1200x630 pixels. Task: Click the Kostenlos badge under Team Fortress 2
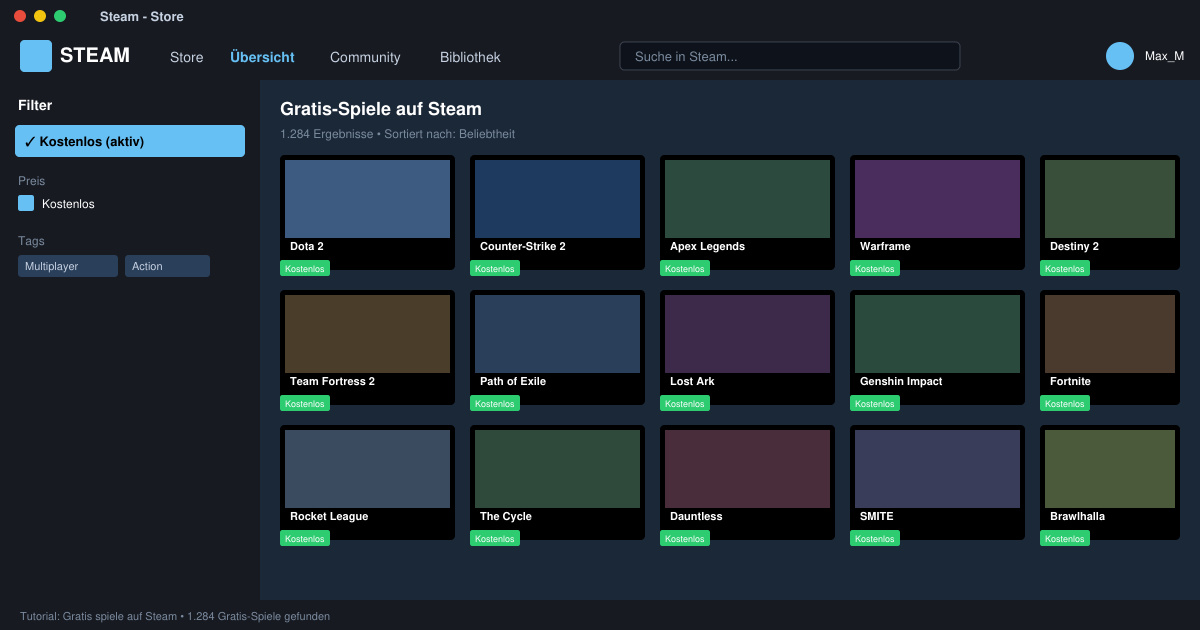pyautogui.click(x=305, y=403)
